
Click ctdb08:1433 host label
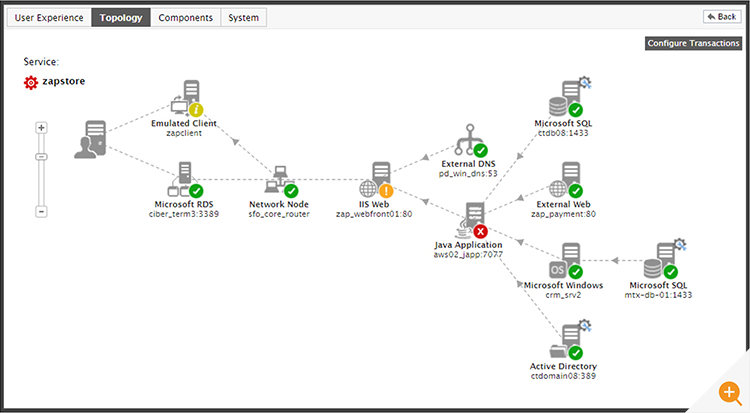563,133
